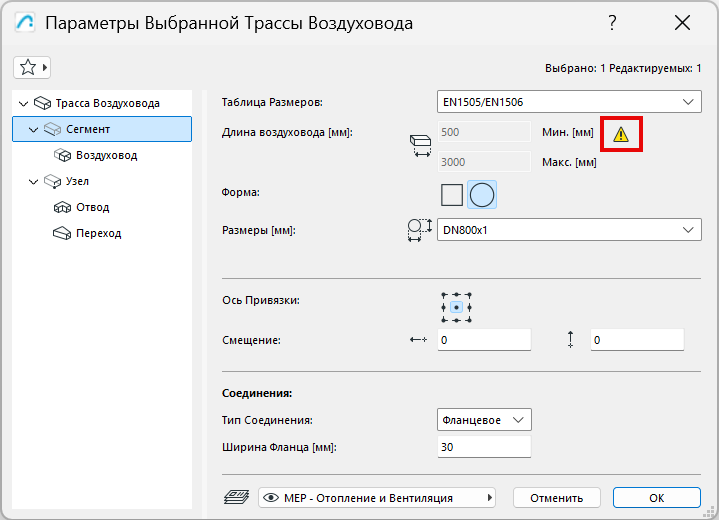Click the horizontal offset arrow icon
This screenshot has height=520, width=719.
pyautogui.click(x=418, y=340)
